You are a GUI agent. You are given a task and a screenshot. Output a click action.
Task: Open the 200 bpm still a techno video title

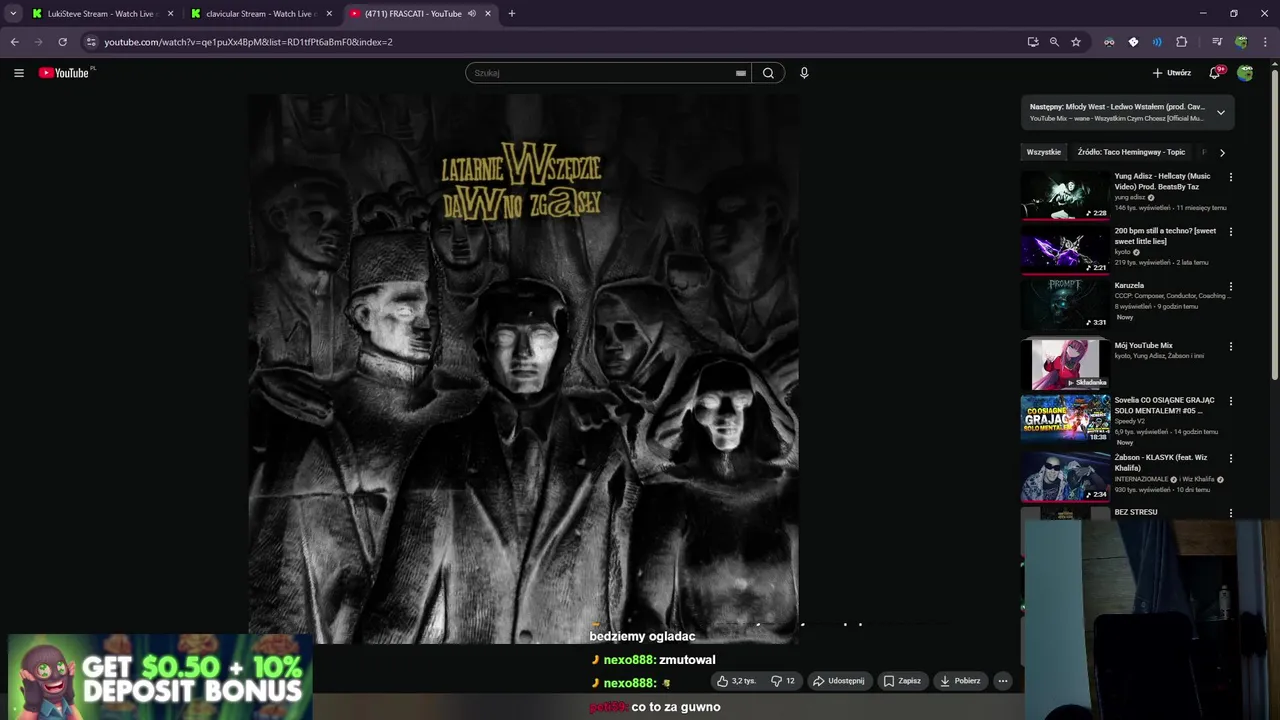[1165, 236]
